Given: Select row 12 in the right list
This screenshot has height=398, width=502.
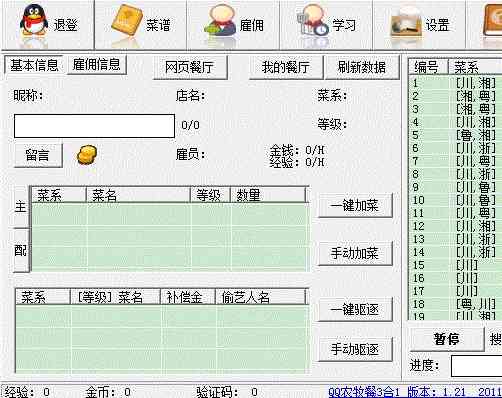Looking at the screenshot, I should 455,226.
